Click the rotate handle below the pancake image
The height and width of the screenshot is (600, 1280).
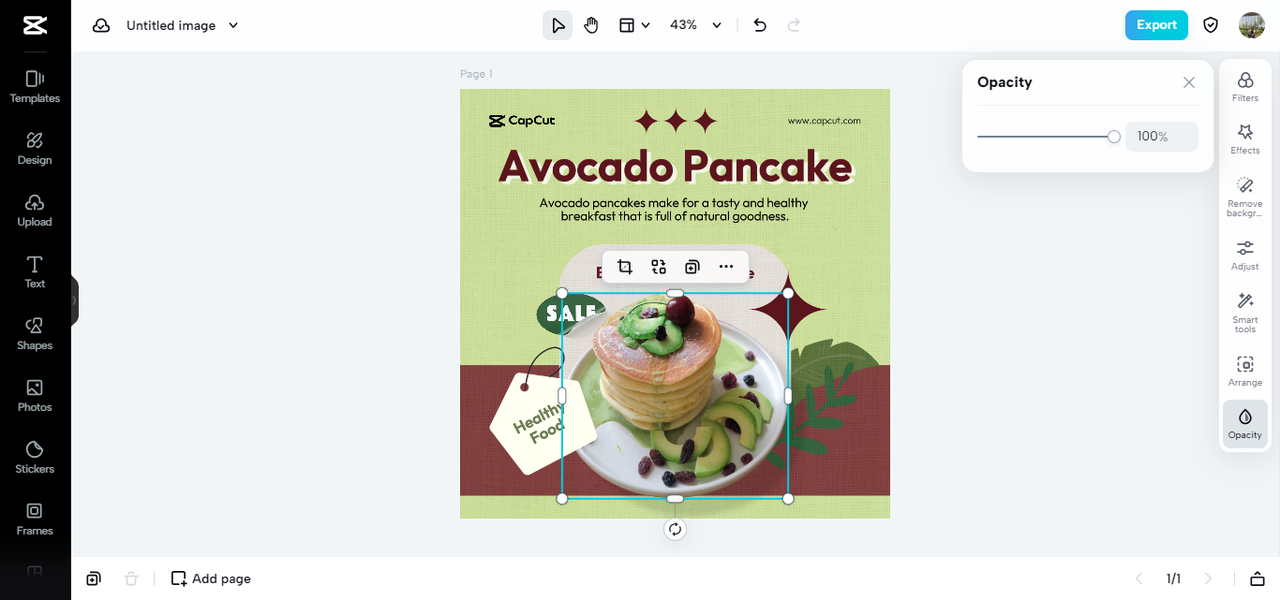[x=675, y=529]
